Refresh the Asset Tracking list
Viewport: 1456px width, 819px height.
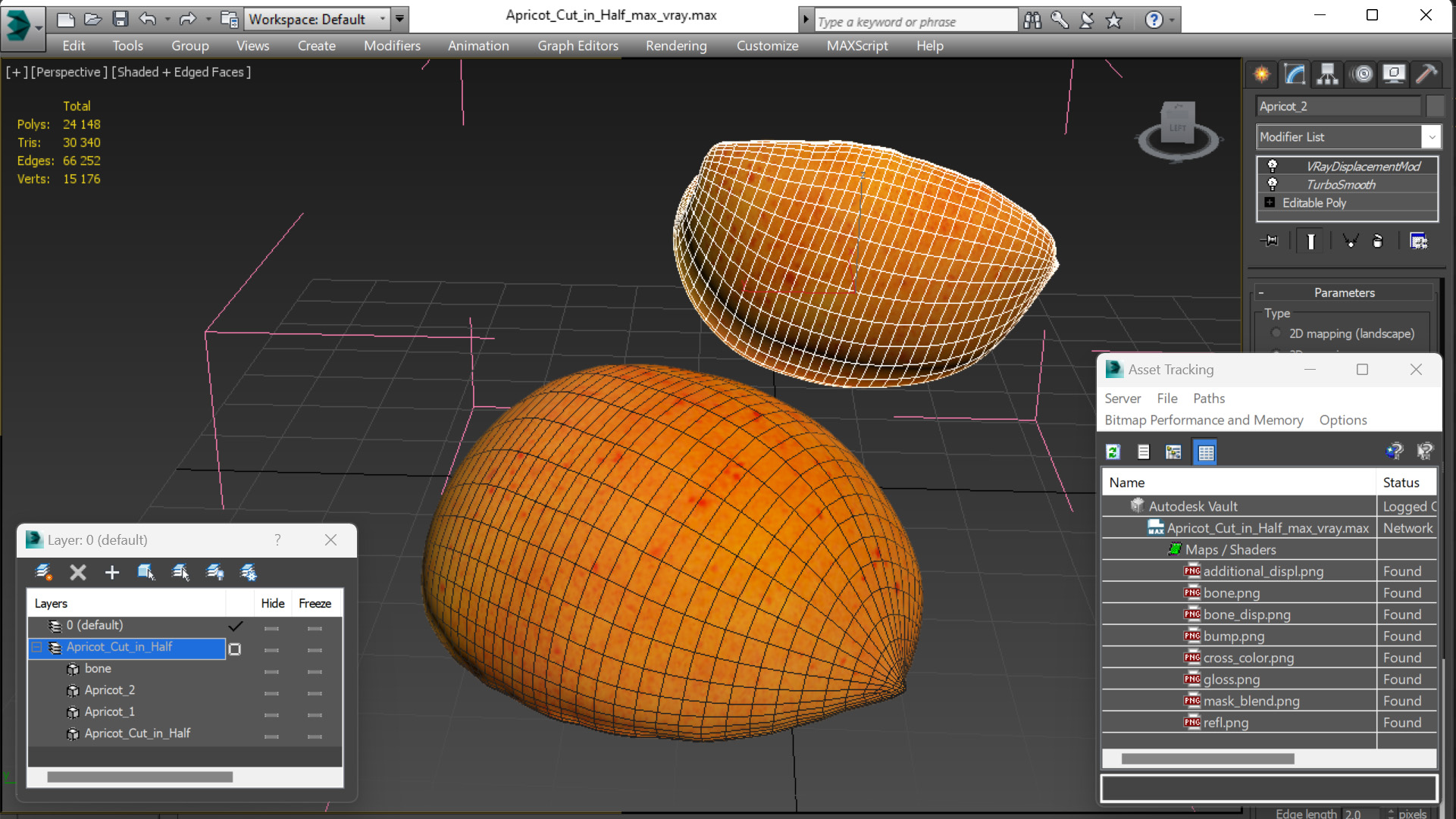[1113, 452]
